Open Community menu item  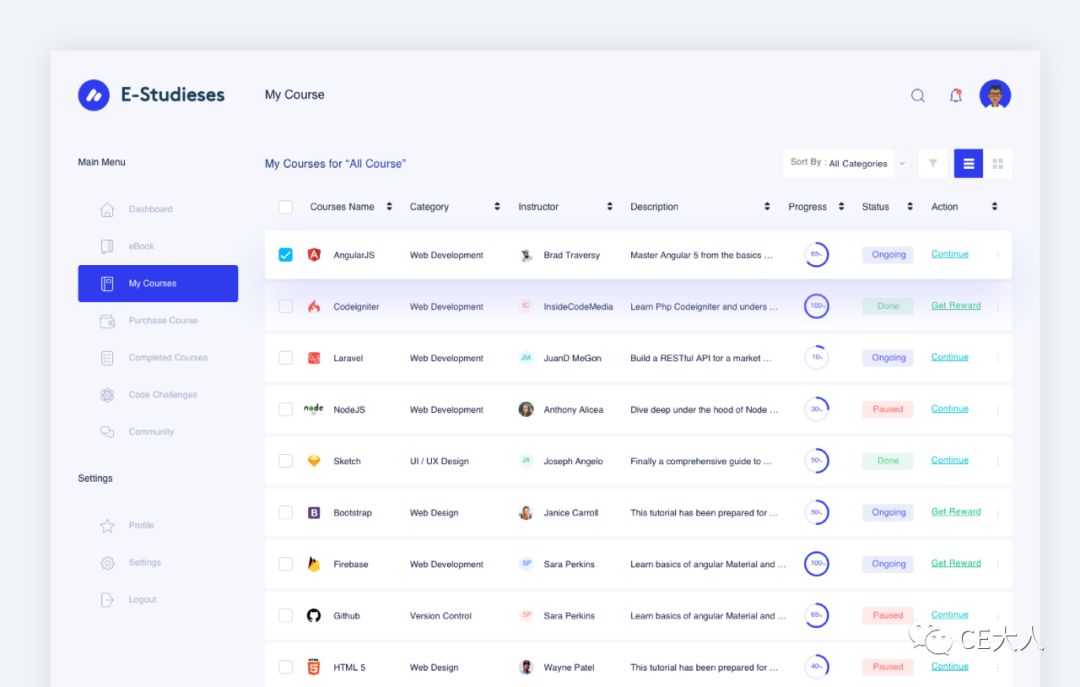[x=158, y=432]
